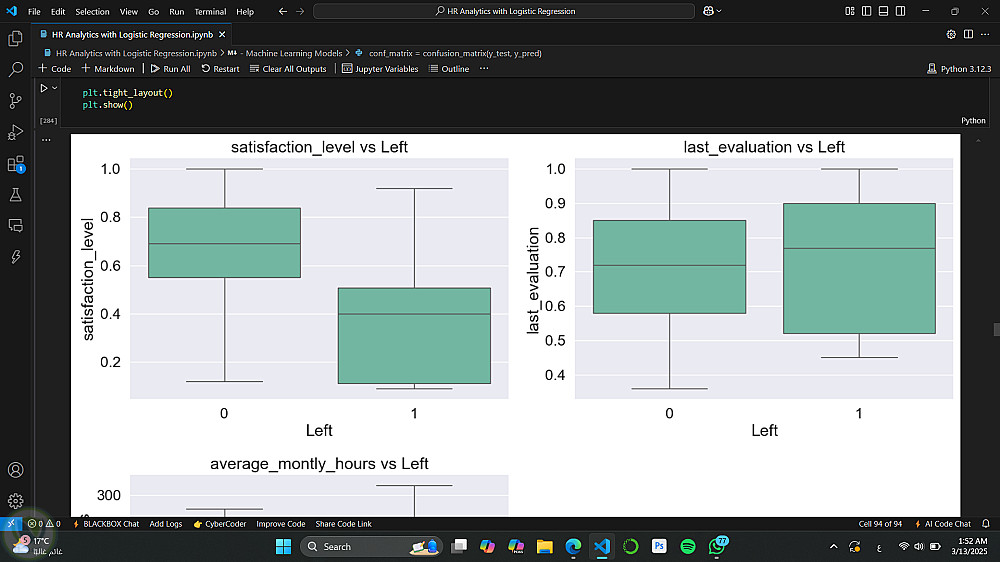Click the editor vertical scrollbar
This screenshot has width=1000, height=562.
996,329
